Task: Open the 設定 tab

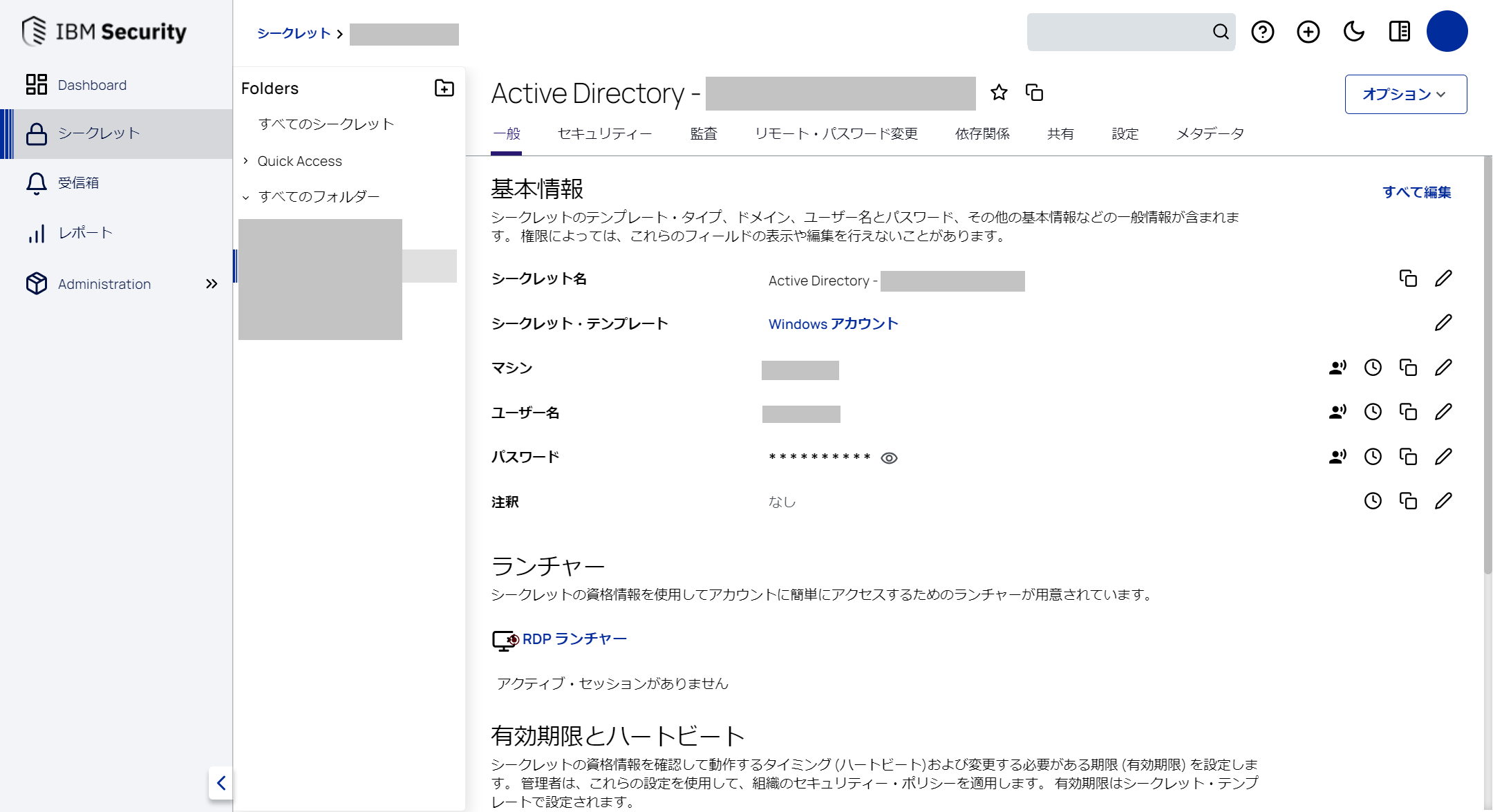Action: 1125,134
